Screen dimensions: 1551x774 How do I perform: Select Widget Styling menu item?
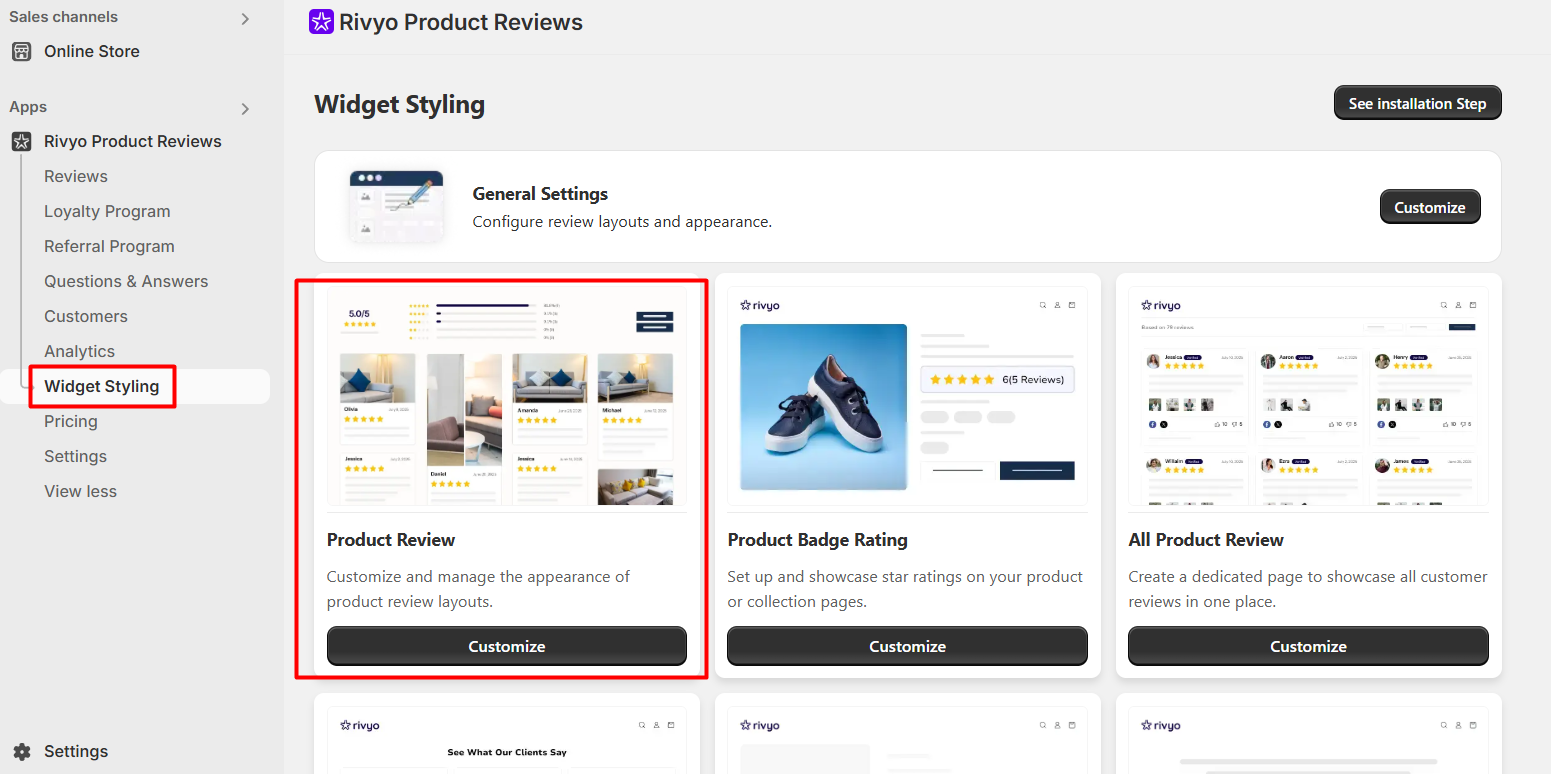point(102,386)
